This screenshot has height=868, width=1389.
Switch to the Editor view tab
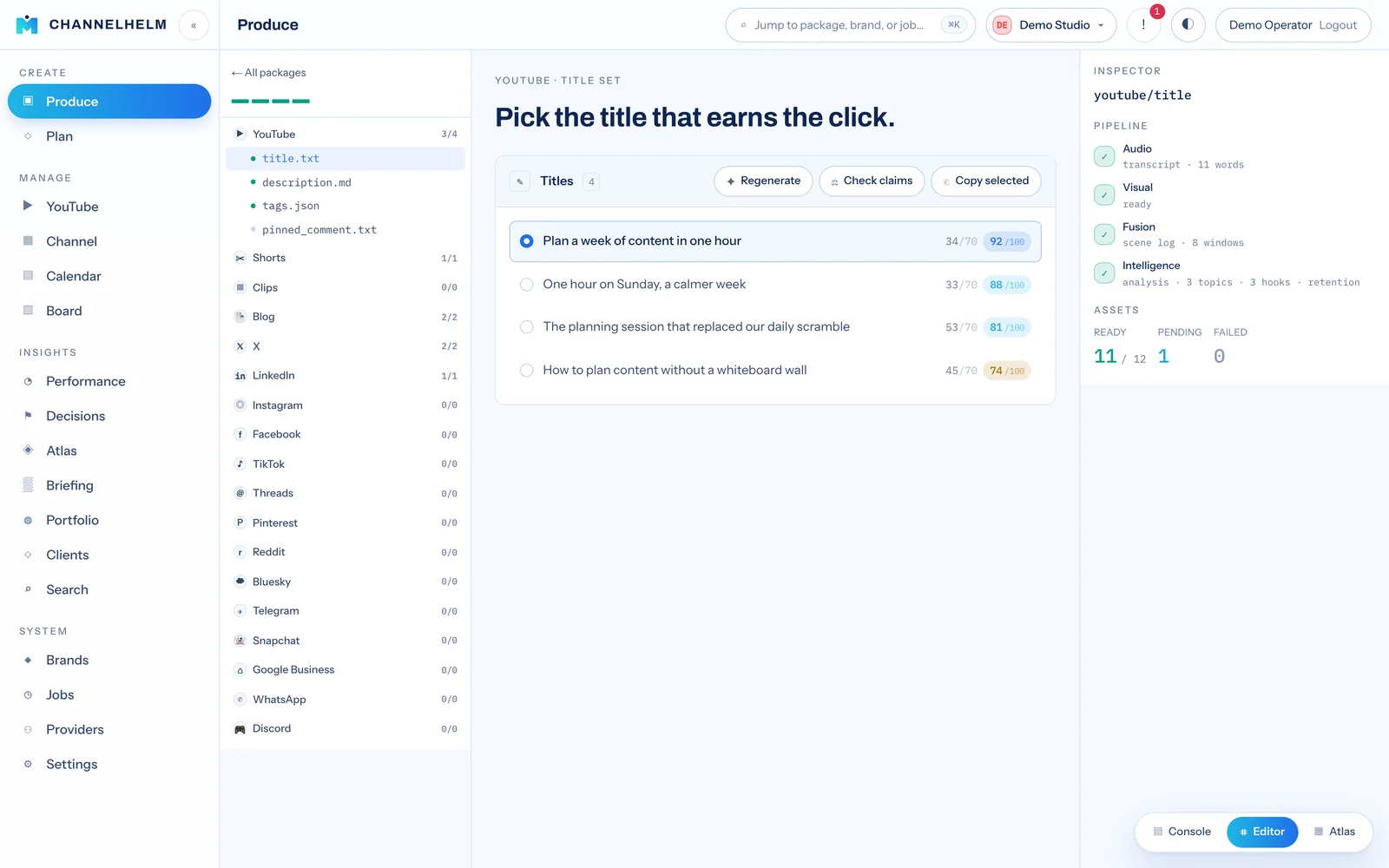[x=1262, y=832]
